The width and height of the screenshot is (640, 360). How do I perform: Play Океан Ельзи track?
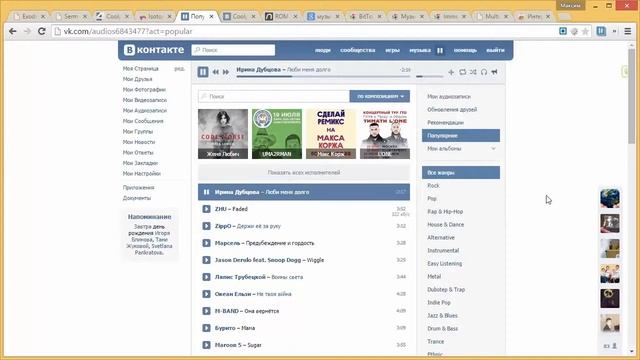(x=207, y=294)
